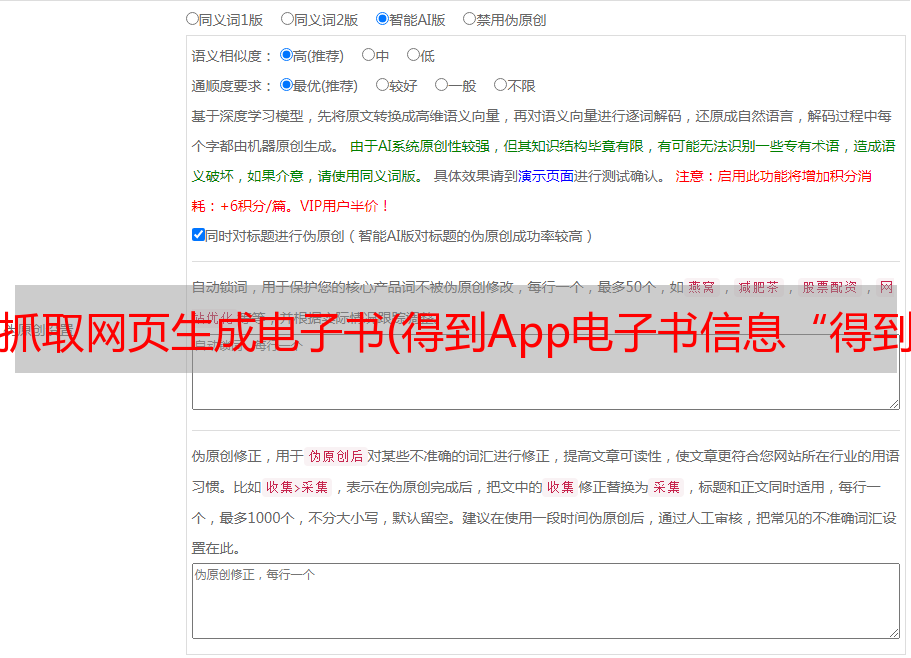Click the 减肥茶 example keyword tag

tap(758, 287)
